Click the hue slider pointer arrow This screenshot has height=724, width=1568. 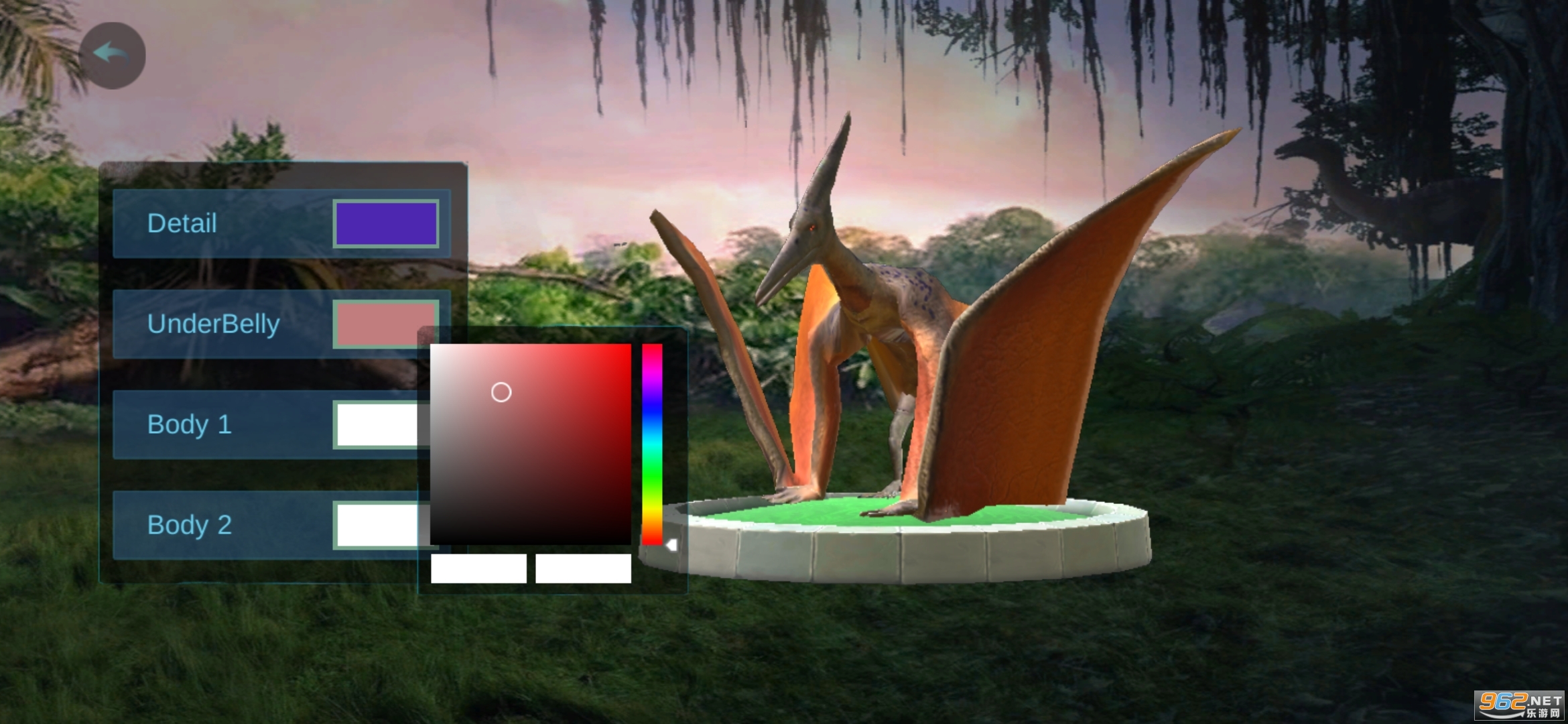pos(671,545)
